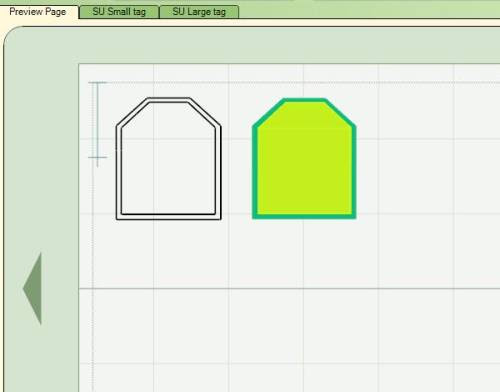Screen dimensions: 500x392
Task: Switch to the Preview Page tab
Action: pos(38,12)
